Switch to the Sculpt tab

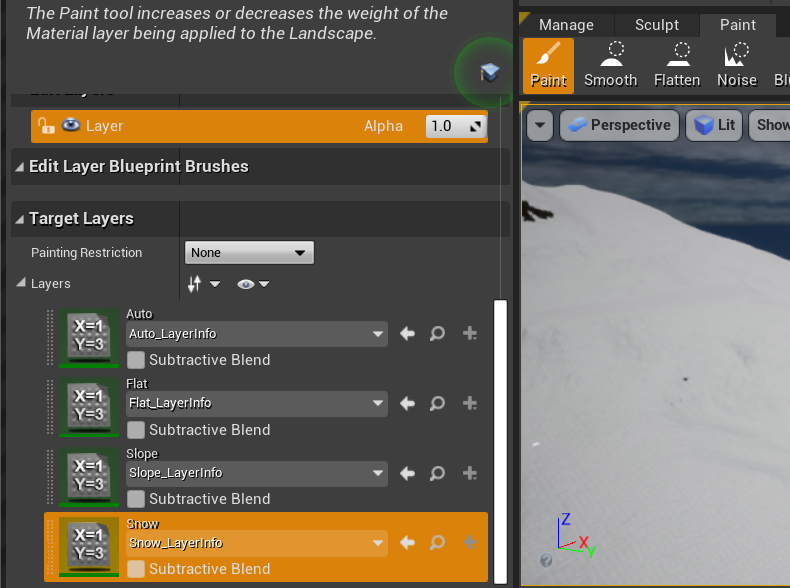(656, 25)
